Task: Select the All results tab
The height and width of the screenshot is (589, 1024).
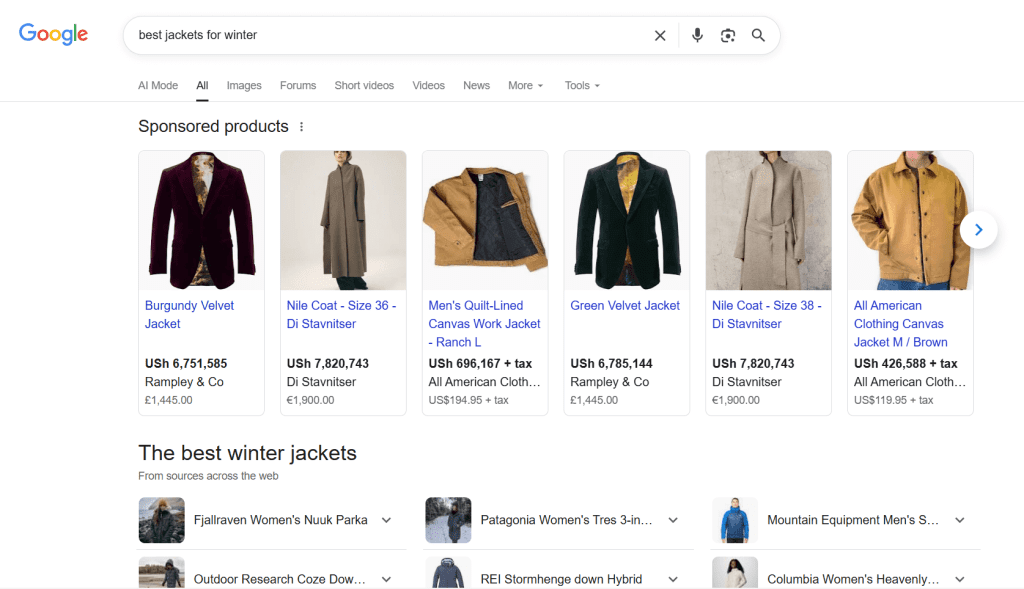Action: click(202, 86)
